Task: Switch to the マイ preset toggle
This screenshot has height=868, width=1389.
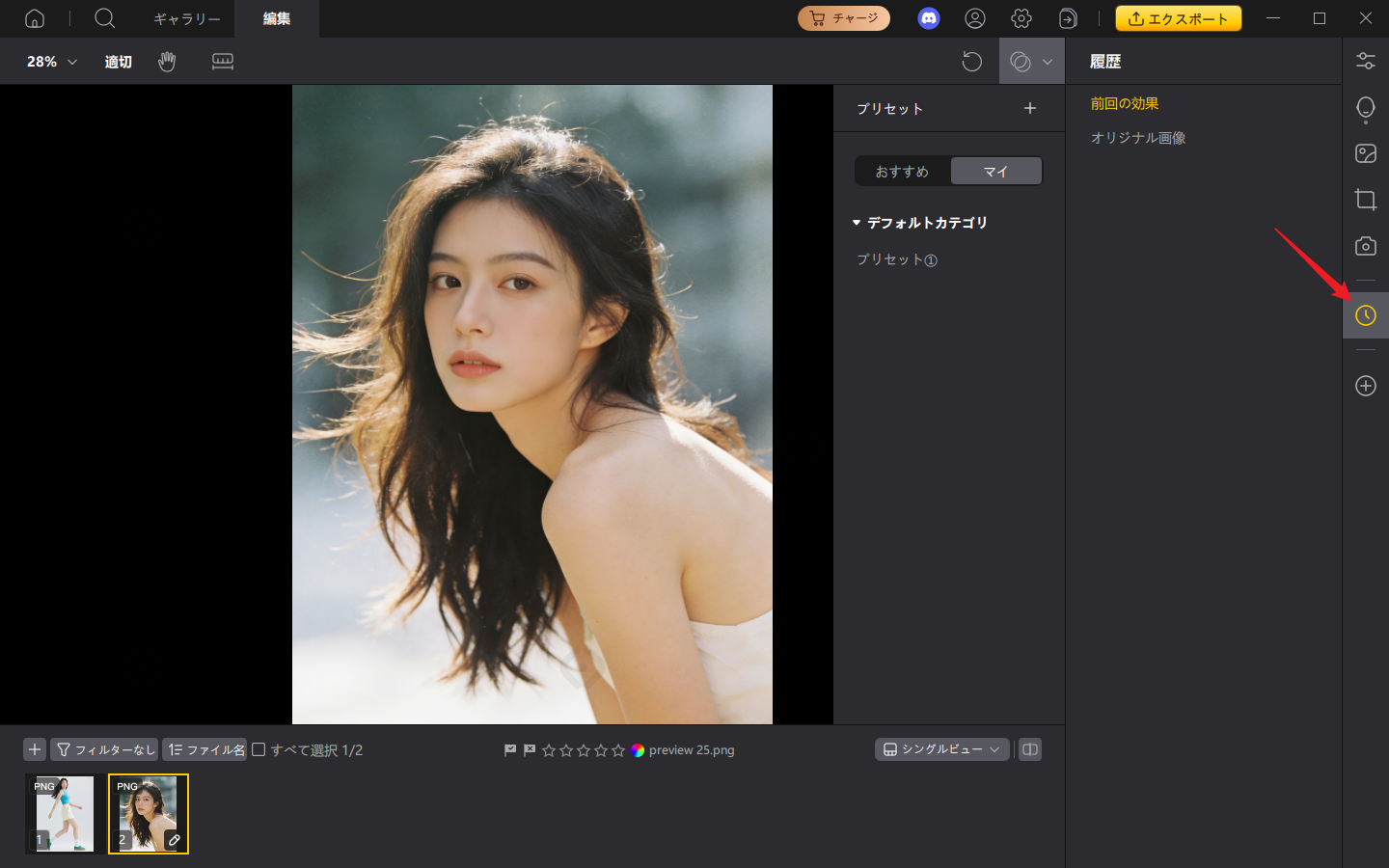Action: [995, 171]
